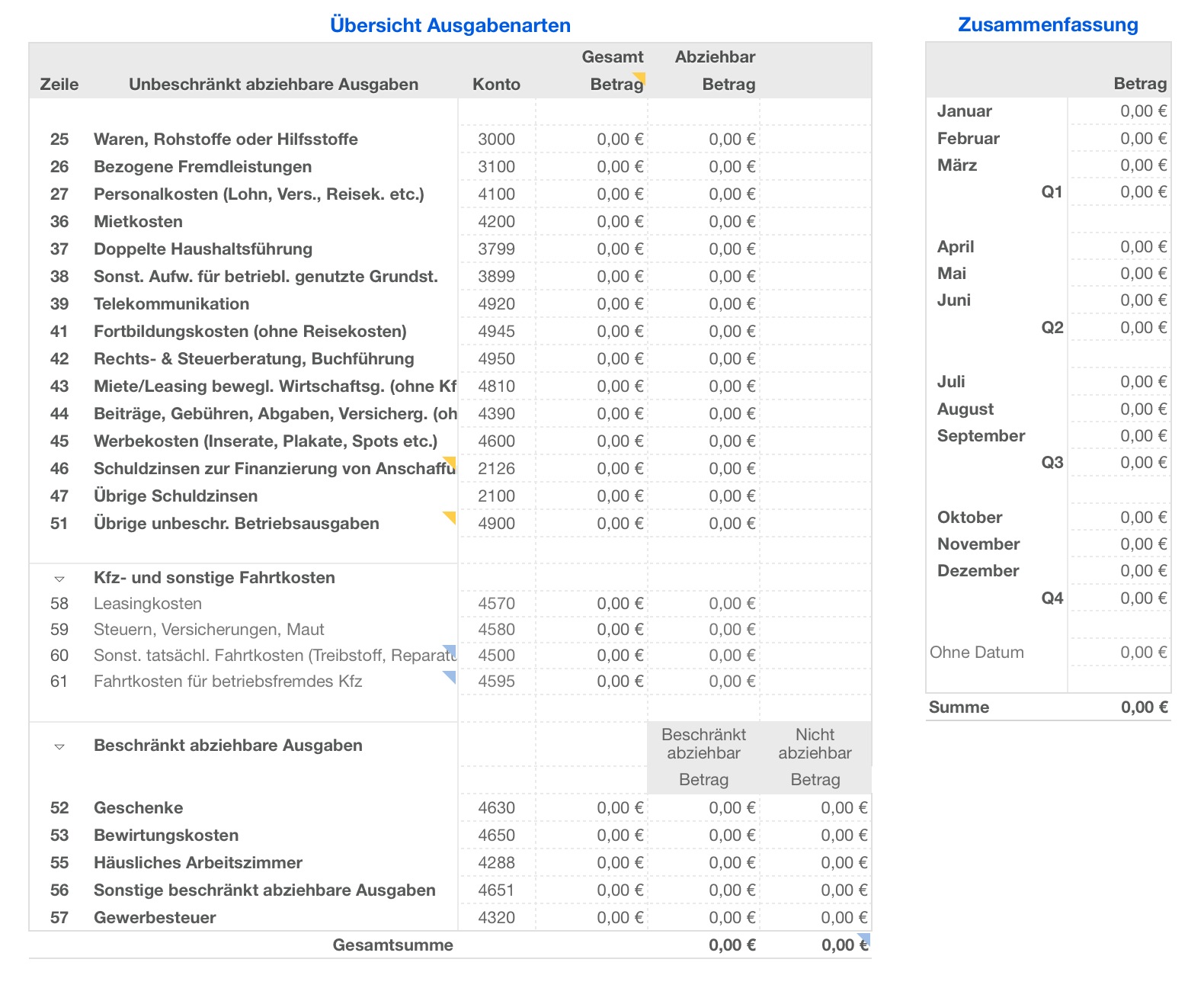Open the blue comment marker on Gesamtsumme total cell
Image resolution: width=1204 pixels, height=988 pixels.
tap(865, 937)
